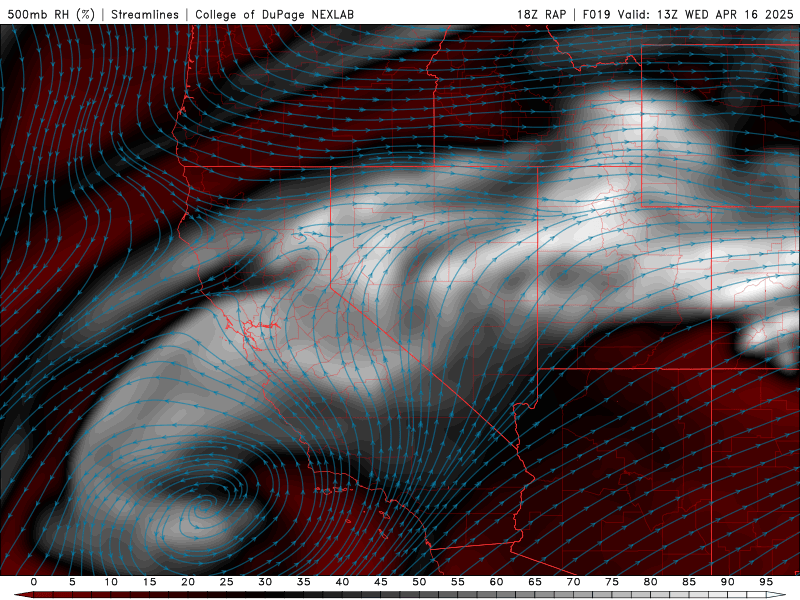This screenshot has height=600, width=800.
Task: Choose the "75" label on color bar
Action: click(x=612, y=582)
